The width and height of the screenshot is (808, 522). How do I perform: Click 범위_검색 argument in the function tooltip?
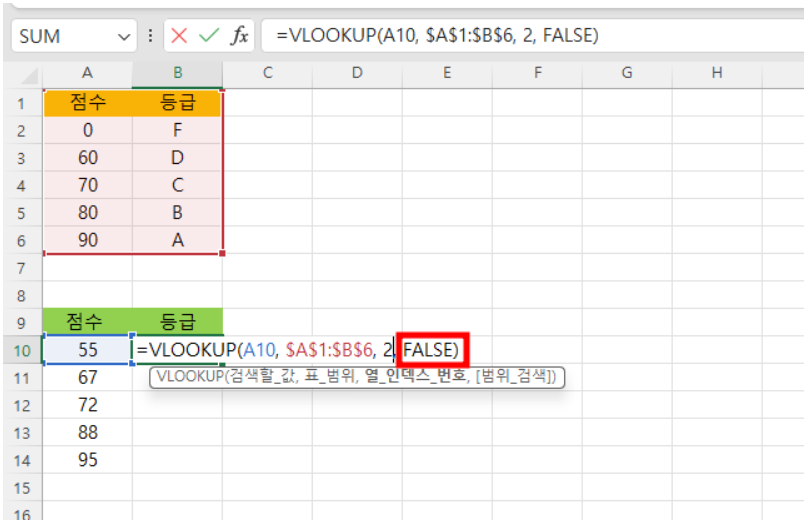(523, 377)
